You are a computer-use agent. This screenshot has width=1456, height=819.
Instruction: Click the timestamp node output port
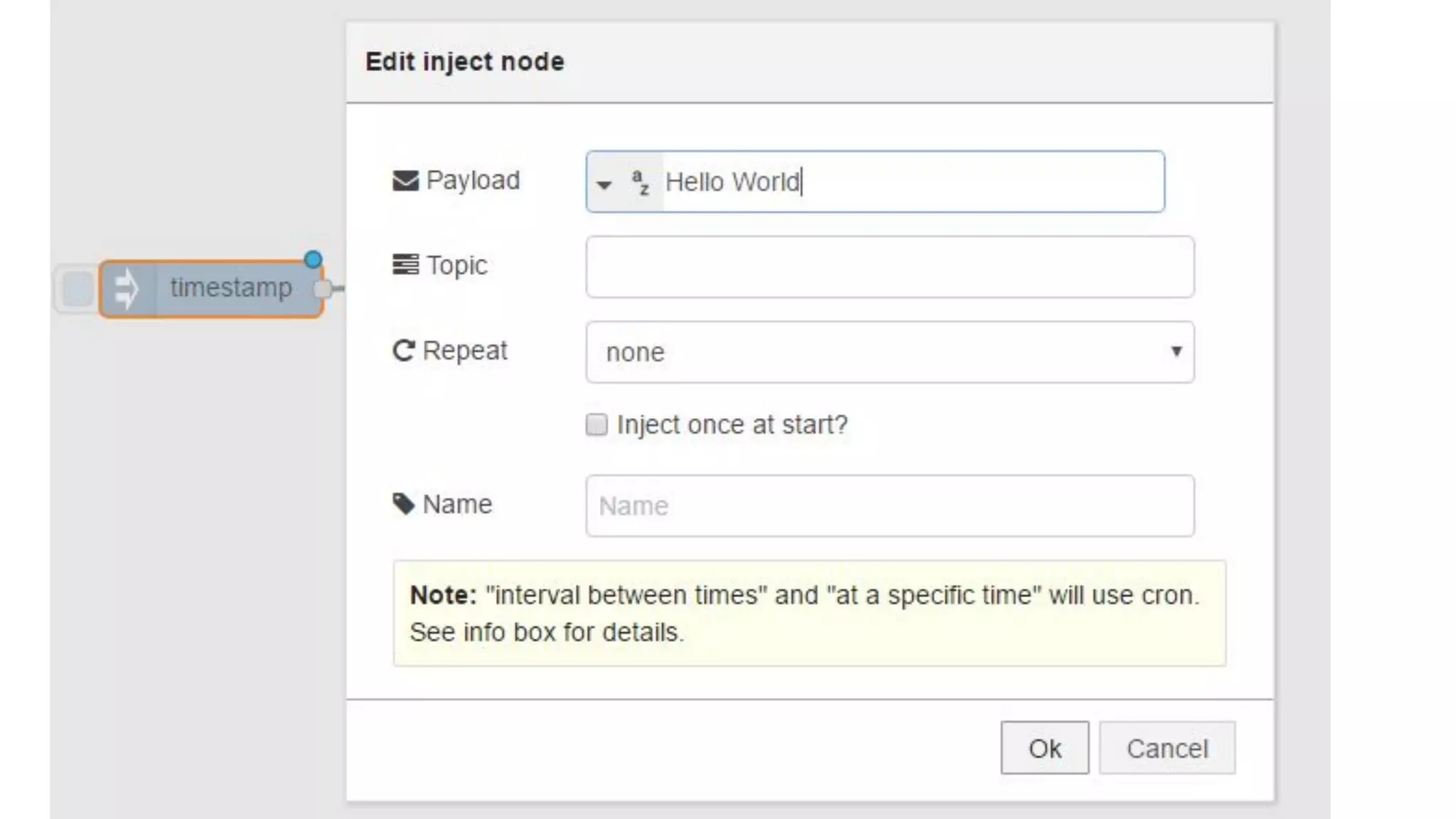point(322,289)
